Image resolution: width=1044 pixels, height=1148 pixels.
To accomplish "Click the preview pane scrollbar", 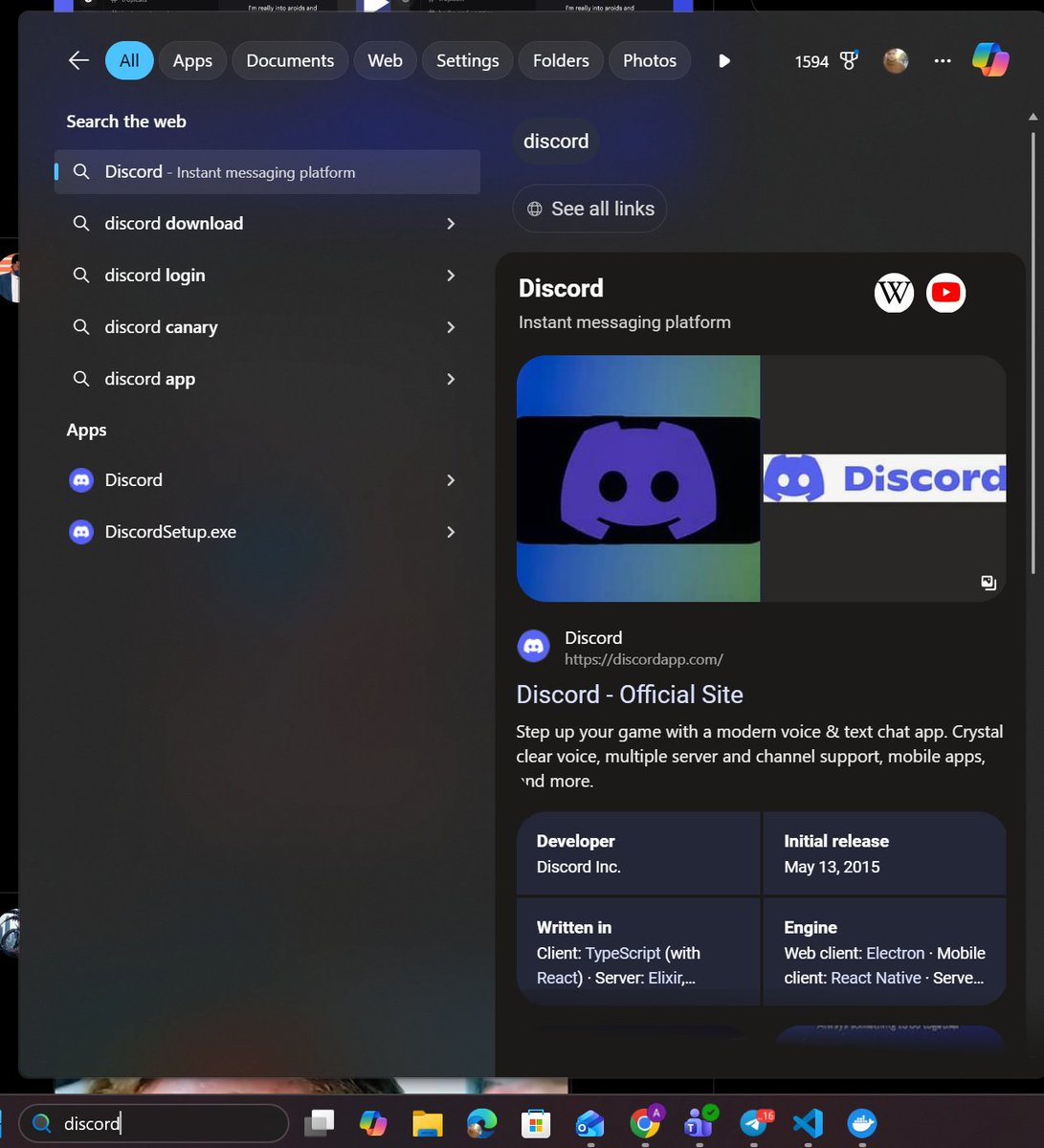I will pos(1033,352).
